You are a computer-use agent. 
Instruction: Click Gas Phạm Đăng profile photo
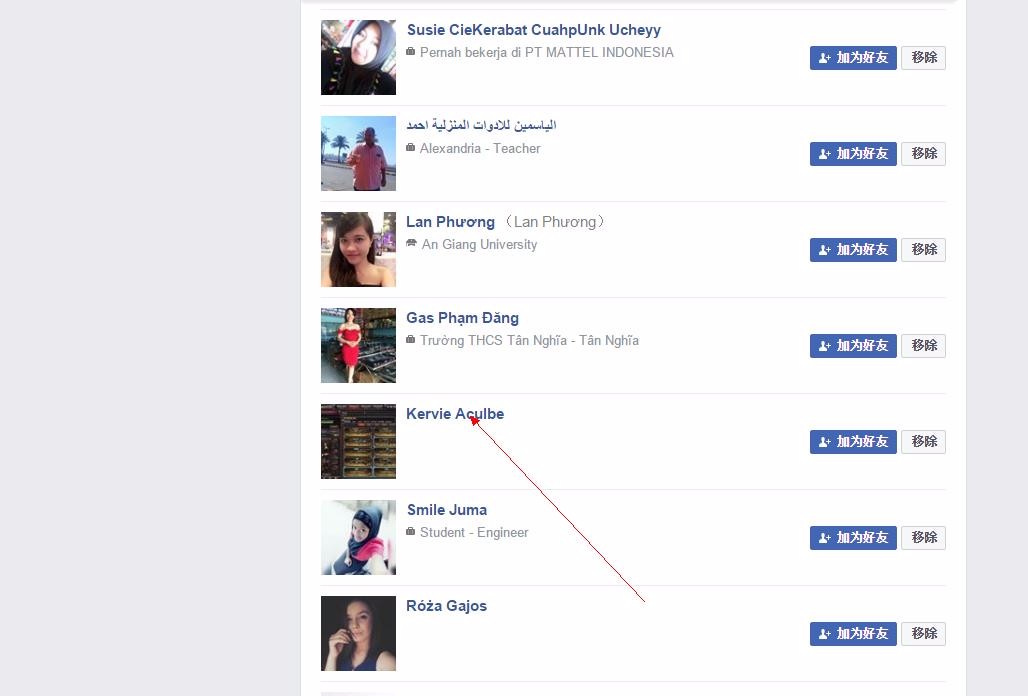point(358,345)
